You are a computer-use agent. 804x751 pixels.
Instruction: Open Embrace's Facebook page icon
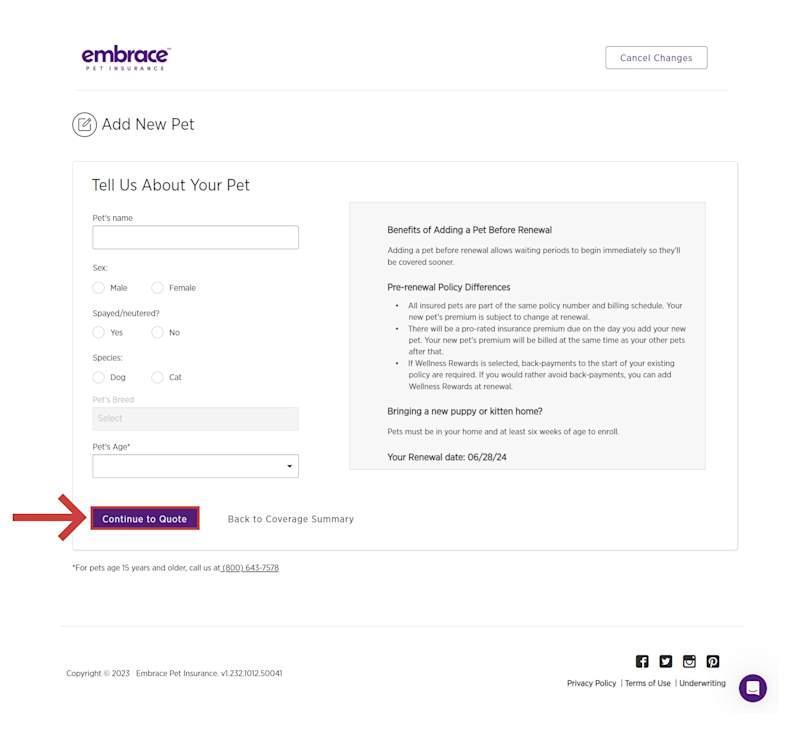pyautogui.click(x=642, y=661)
